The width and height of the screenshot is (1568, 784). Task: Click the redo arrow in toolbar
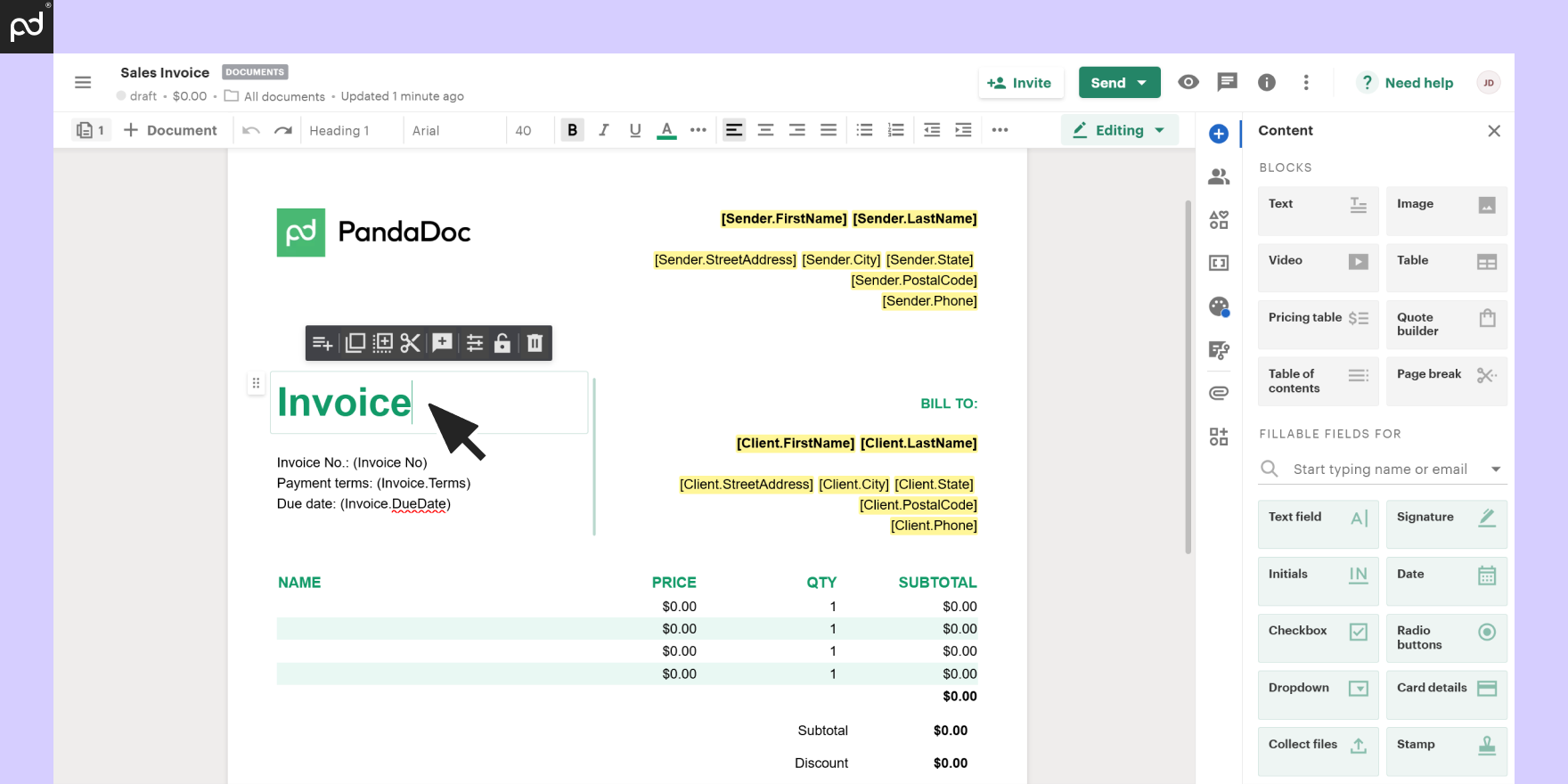(282, 131)
